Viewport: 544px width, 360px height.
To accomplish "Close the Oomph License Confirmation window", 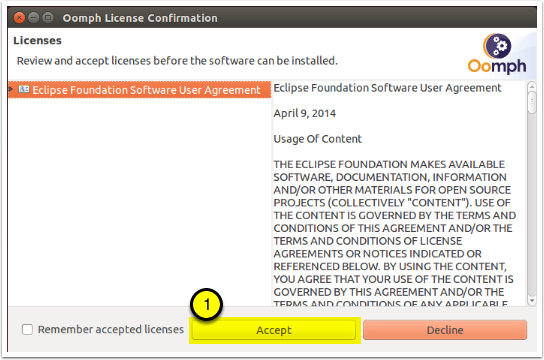I will point(19,17).
